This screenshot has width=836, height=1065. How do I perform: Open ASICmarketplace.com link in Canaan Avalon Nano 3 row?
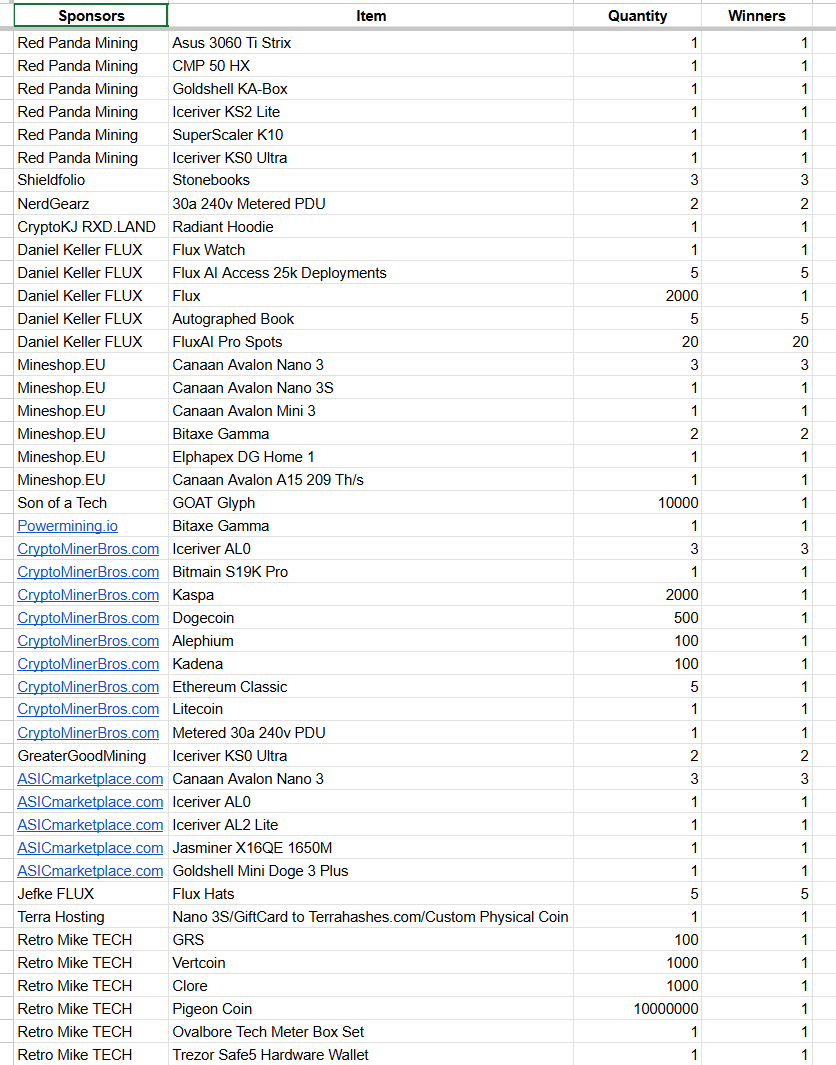[x=90, y=779]
